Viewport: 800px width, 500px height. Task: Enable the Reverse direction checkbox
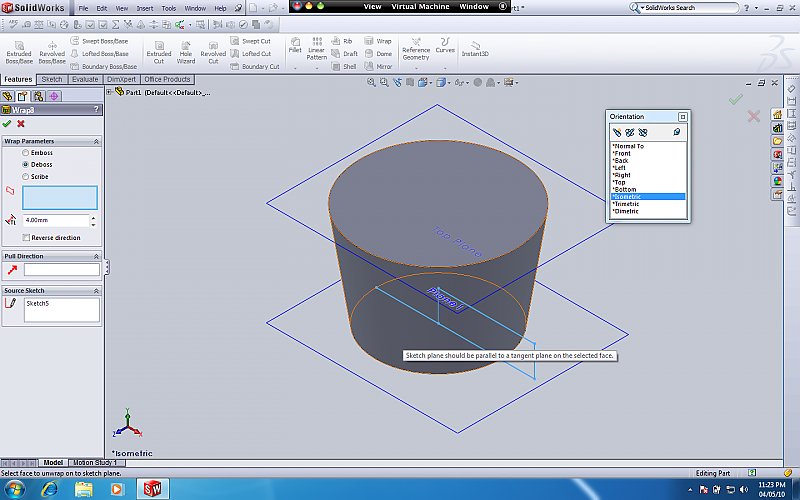click(x=26, y=238)
